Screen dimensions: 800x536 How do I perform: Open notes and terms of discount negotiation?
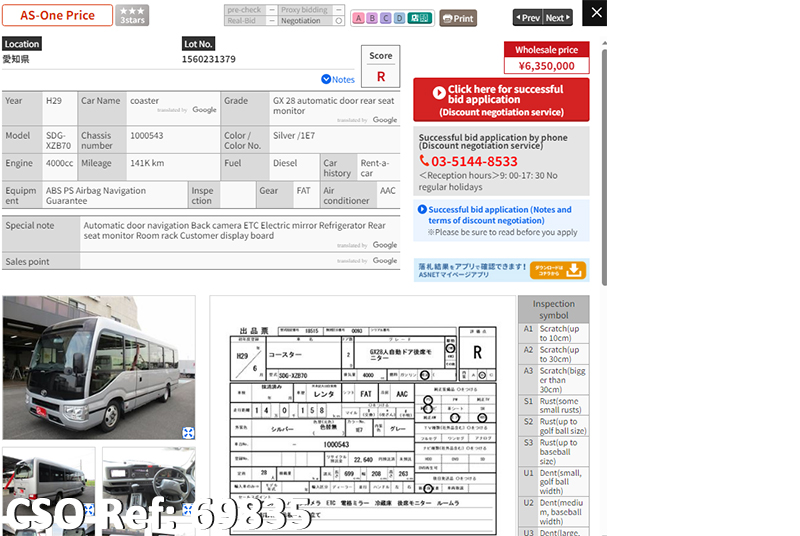click(x=499, y=215)
